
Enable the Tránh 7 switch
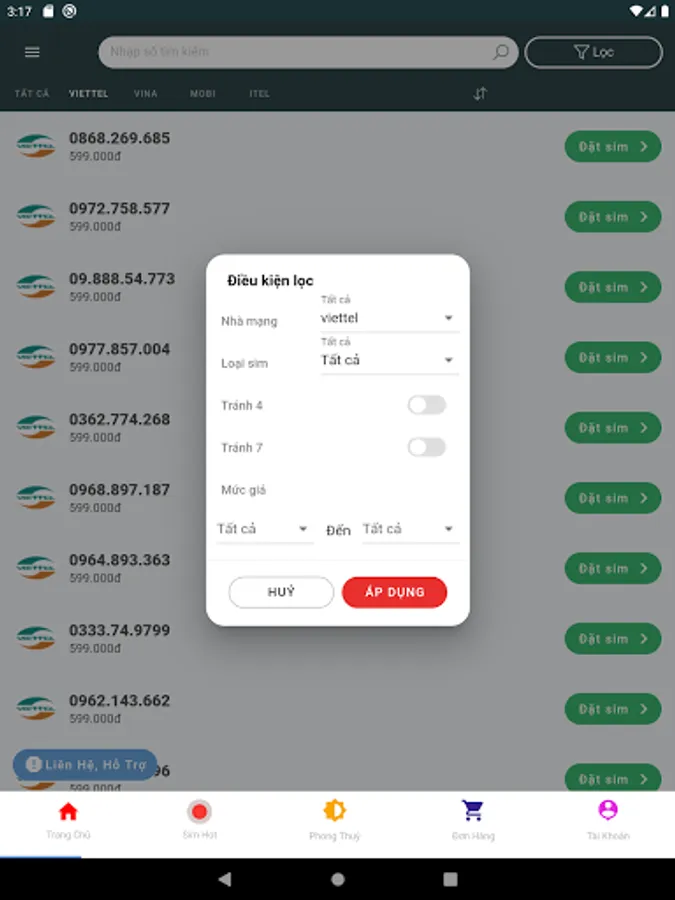point(426,447)
